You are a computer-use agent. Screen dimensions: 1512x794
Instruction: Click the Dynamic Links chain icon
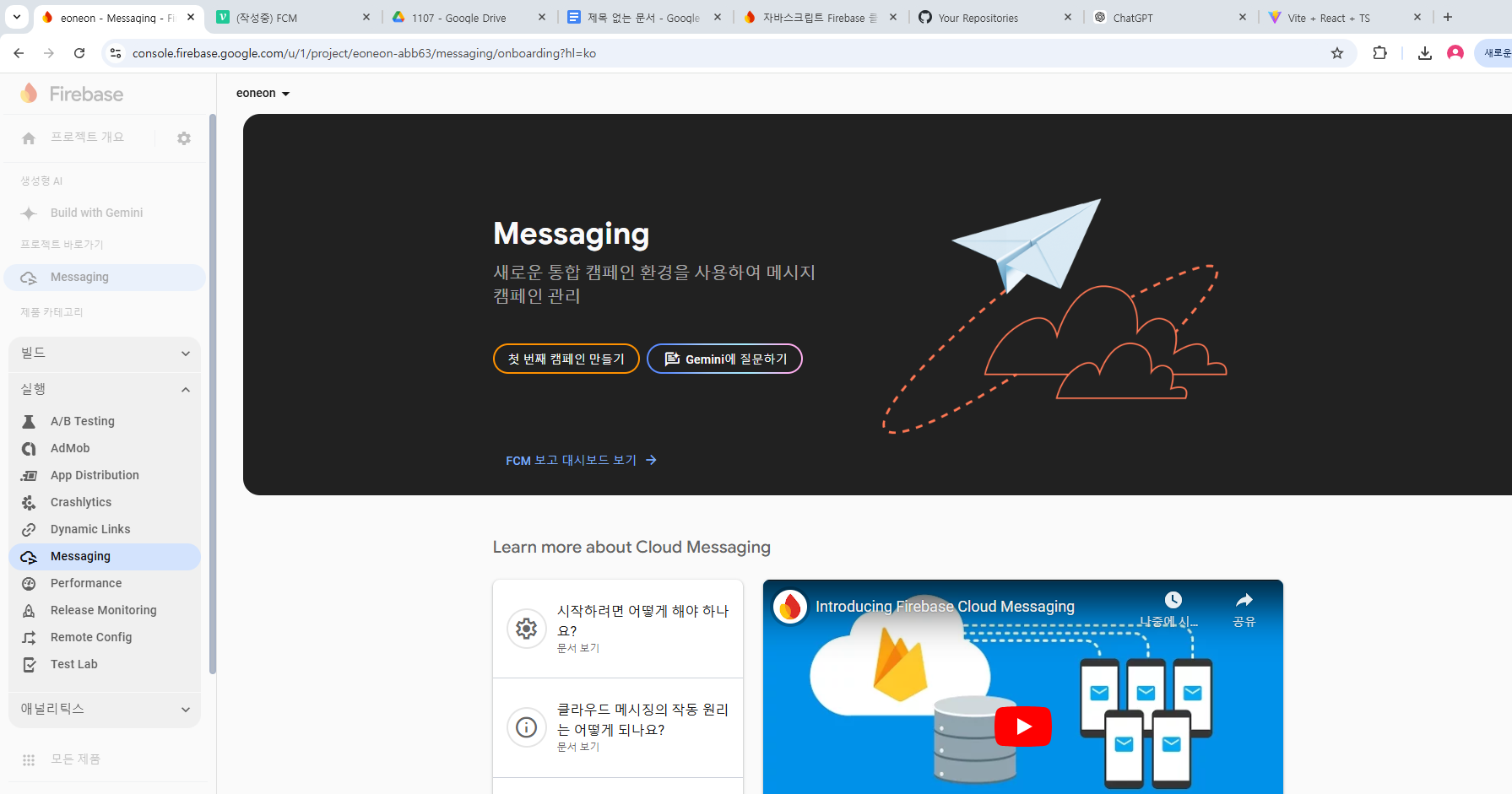point(29,530)
